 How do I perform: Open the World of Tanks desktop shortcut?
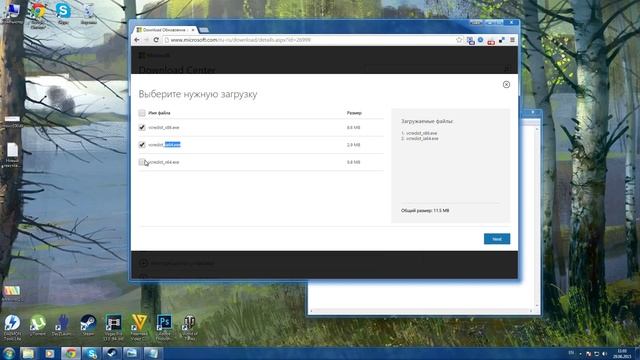[189, 327]
